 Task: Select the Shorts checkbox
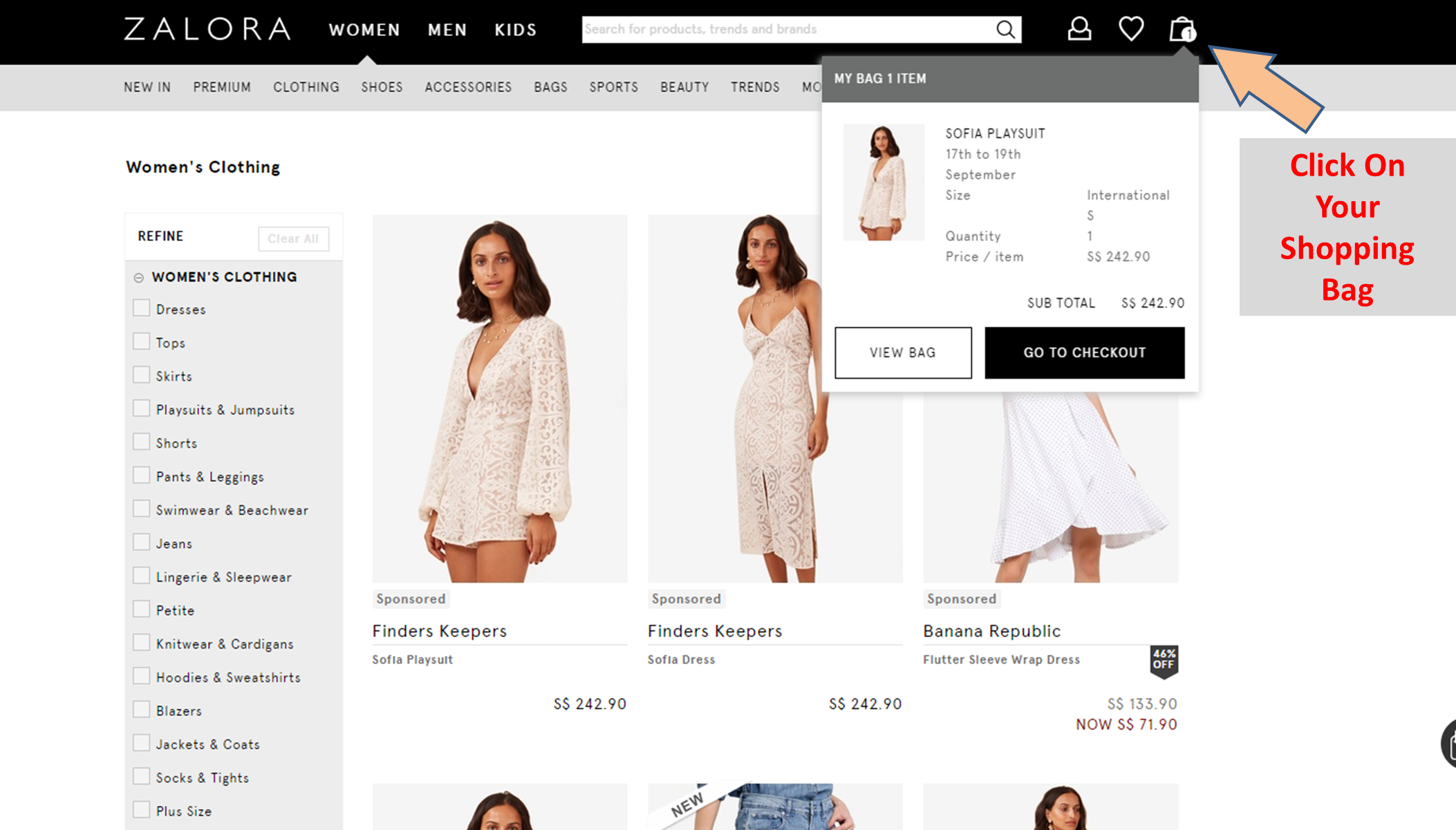click(x=141, y=442)
